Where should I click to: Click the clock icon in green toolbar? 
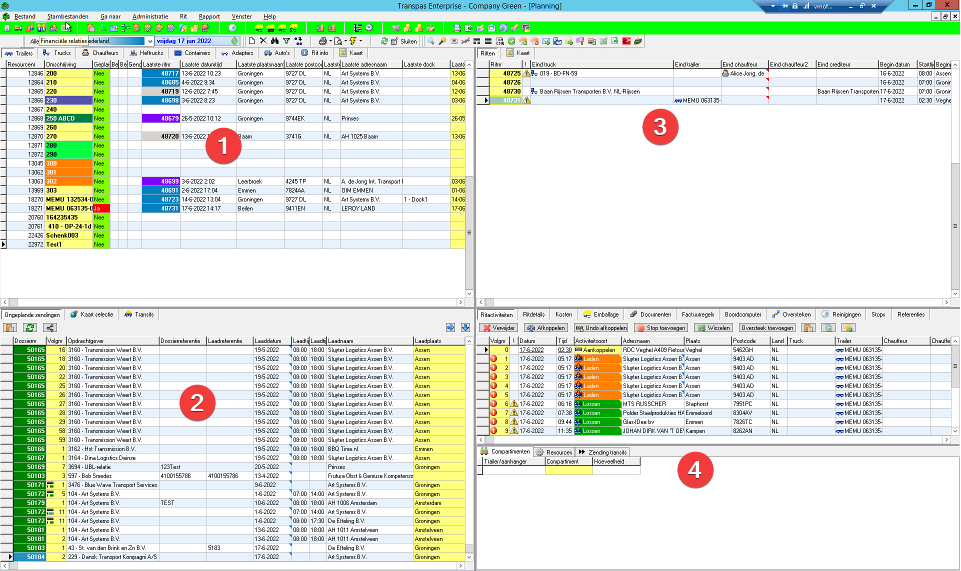[369, 28]
